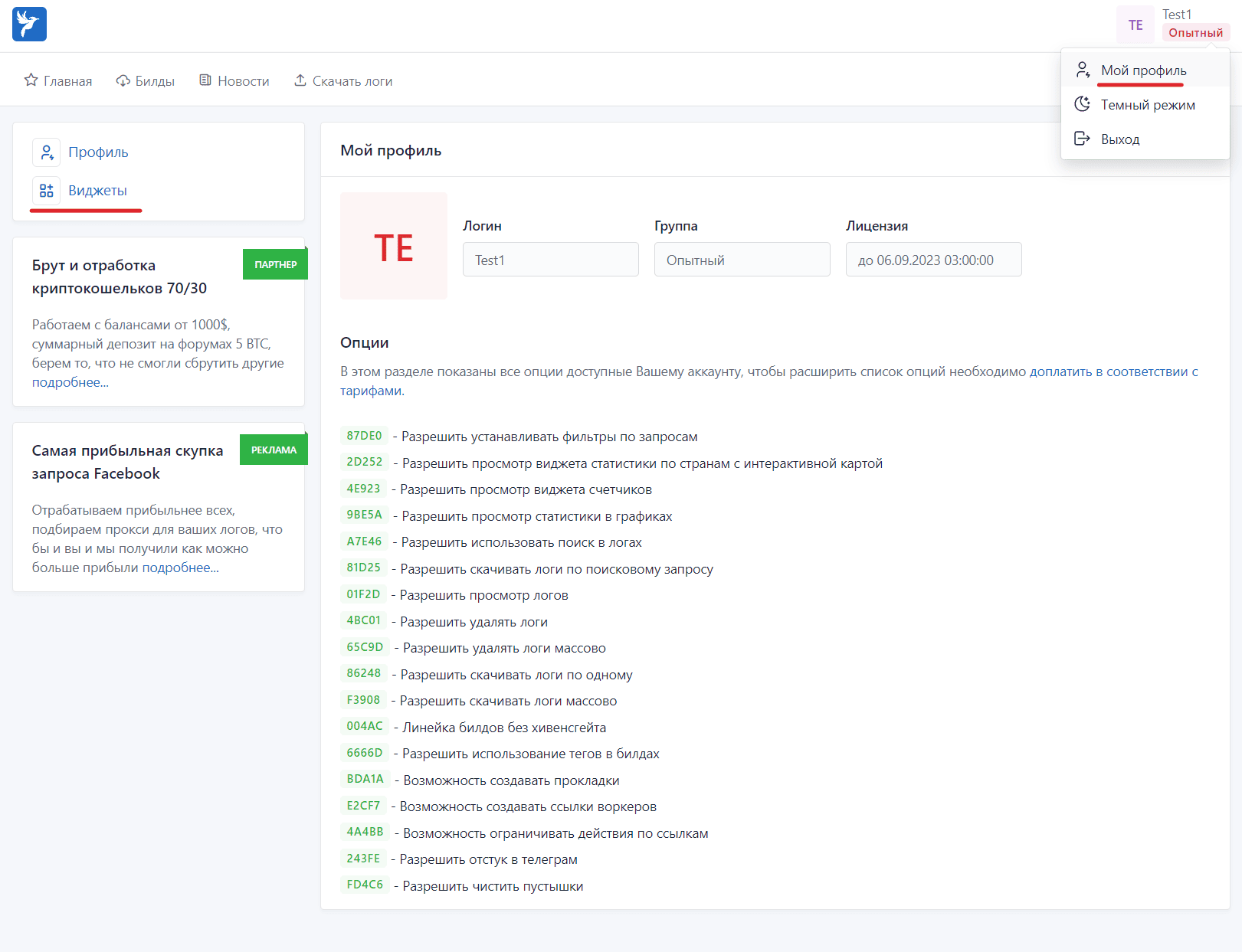Click the text Разрешить чистить пустышки
The height and width of the screenshot is (952, 1242).
pyautogui.click(x=493, y=886)
